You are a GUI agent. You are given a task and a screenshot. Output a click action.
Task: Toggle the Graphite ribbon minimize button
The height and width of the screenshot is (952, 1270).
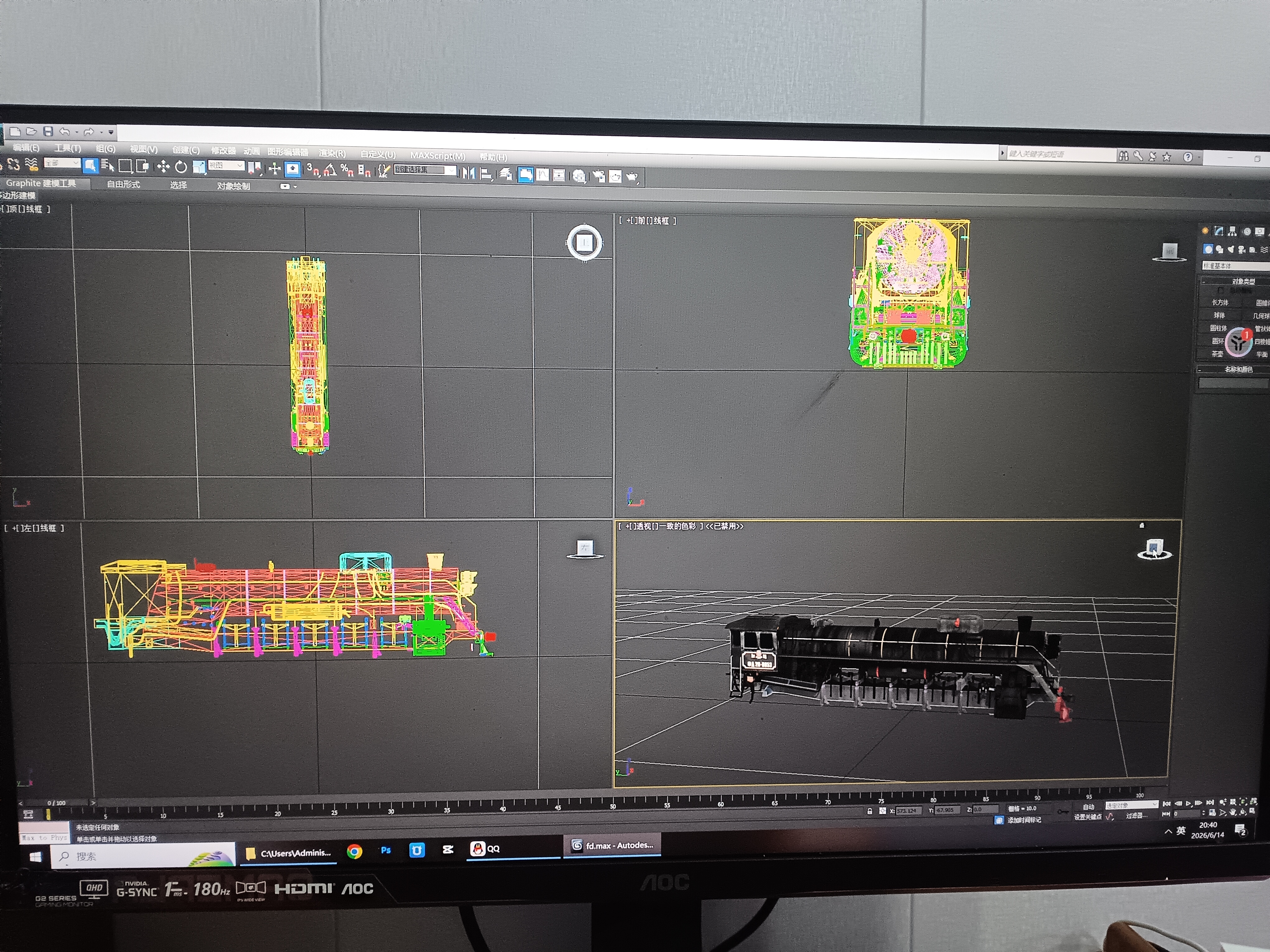(x=285, y=186)
